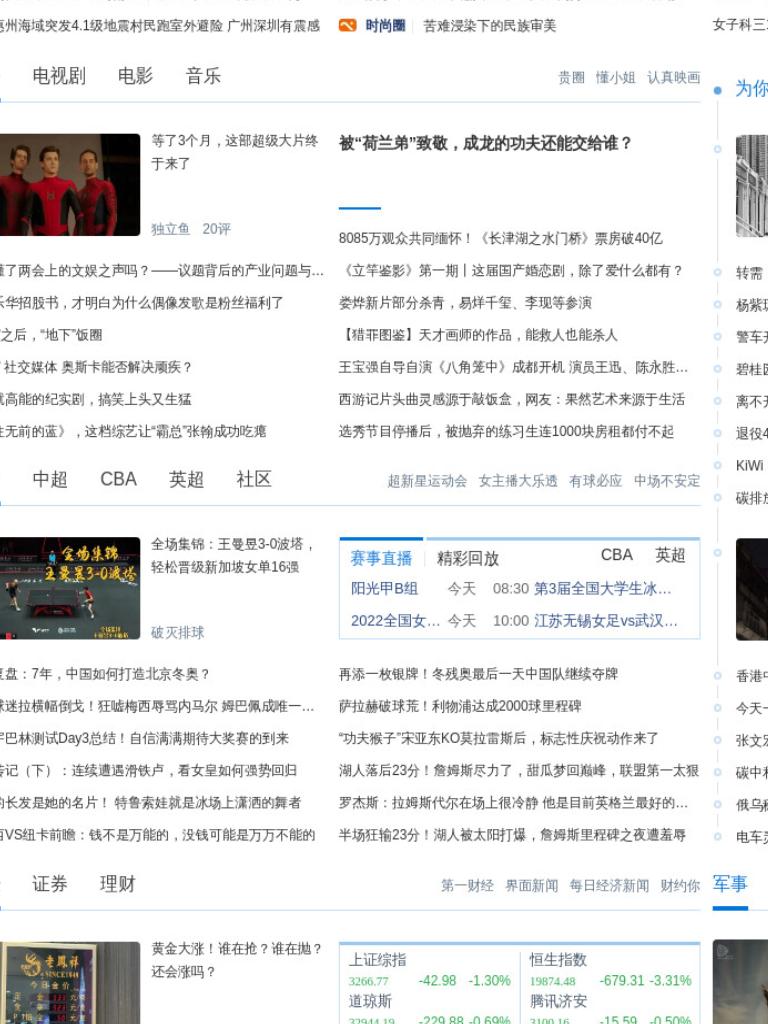Open the Spider-Man movie thumbnail
The image size is (768, 1024).
70,185
